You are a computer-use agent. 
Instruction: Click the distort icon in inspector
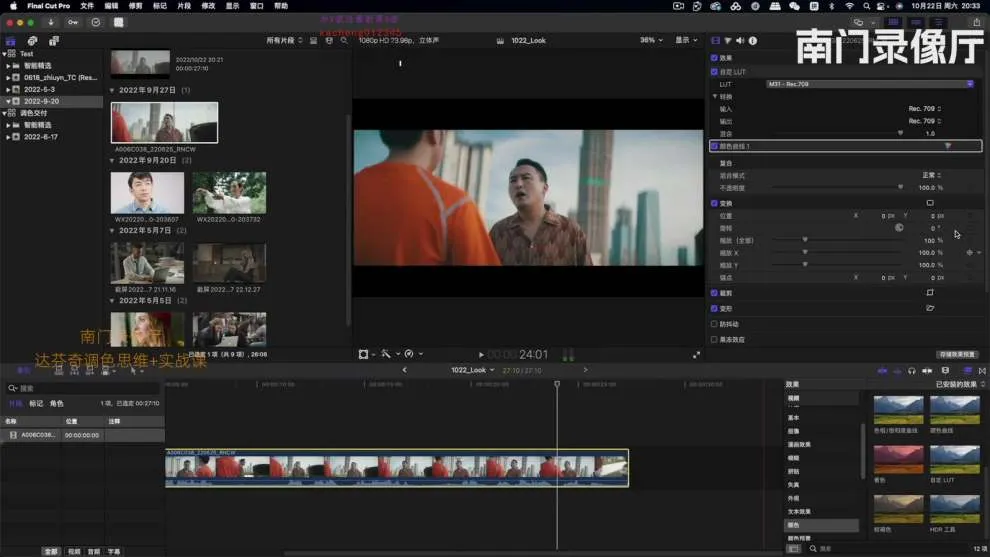tap(929, 308)
